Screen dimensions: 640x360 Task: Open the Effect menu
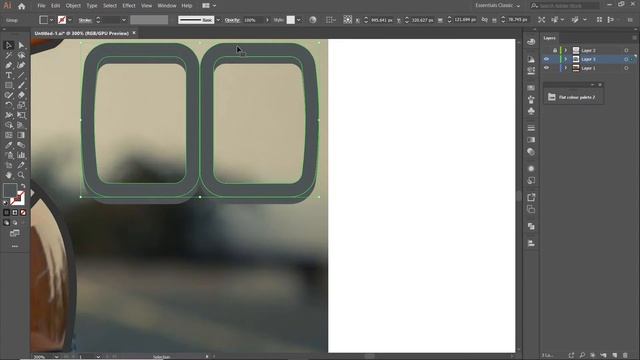pos(129,6)
